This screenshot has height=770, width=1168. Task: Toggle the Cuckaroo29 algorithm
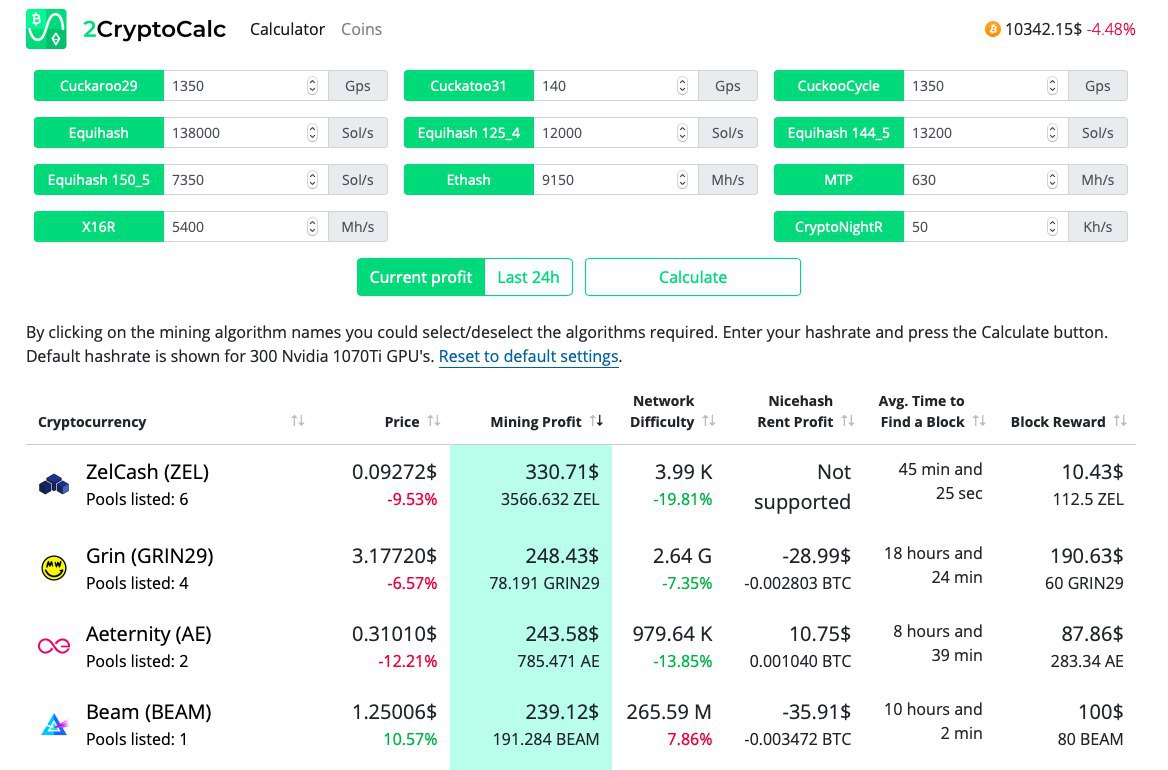pos(99,86)
